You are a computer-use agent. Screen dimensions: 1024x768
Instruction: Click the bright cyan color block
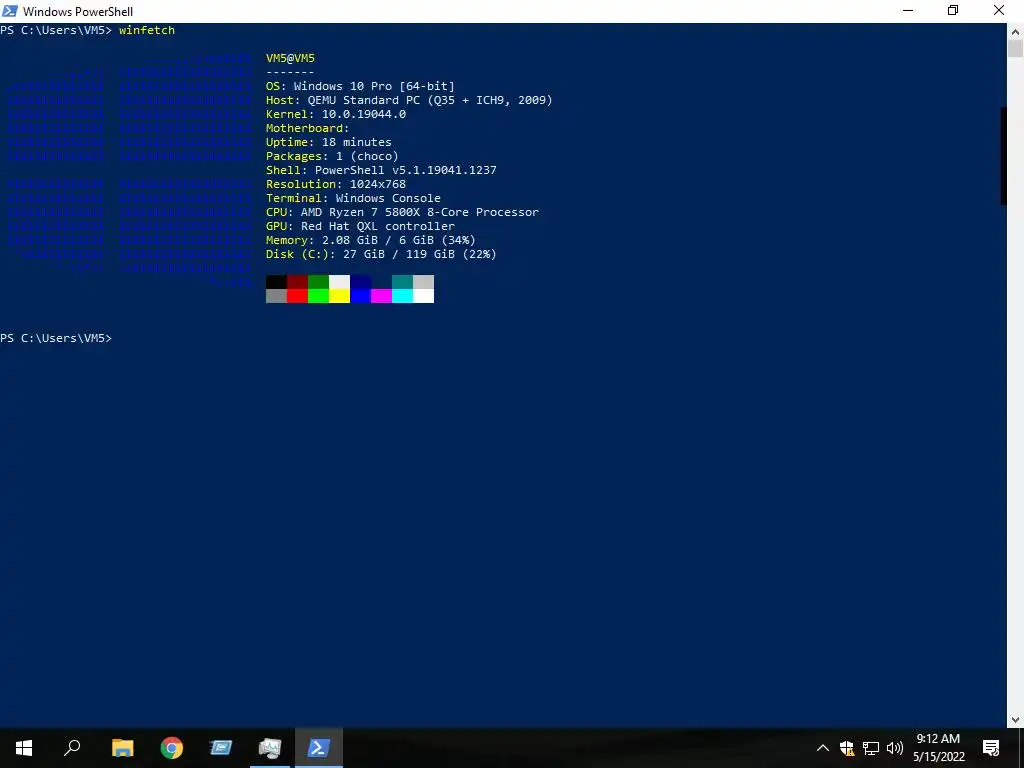coord(402,296)
